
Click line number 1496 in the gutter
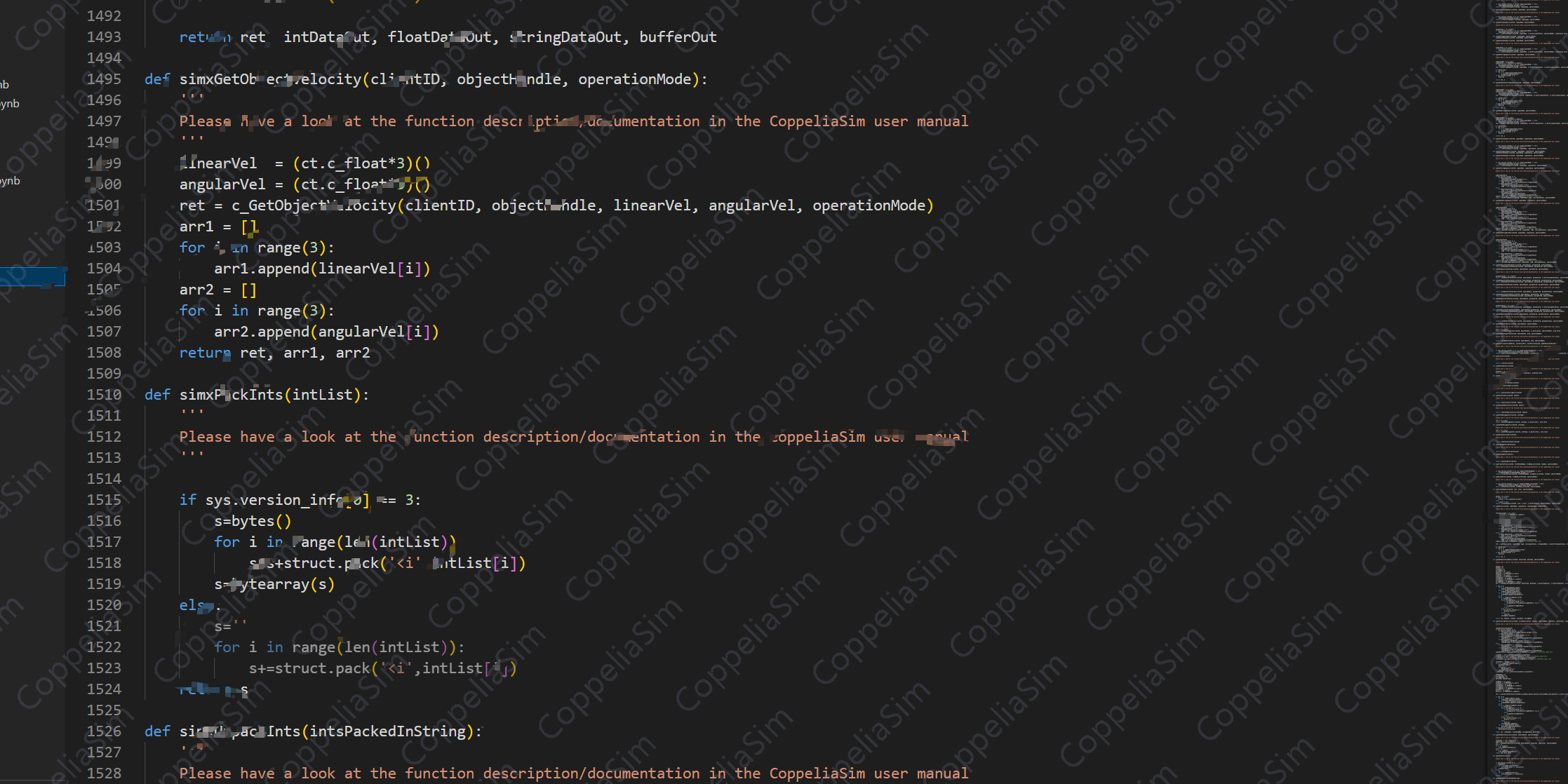coord(104,100)
